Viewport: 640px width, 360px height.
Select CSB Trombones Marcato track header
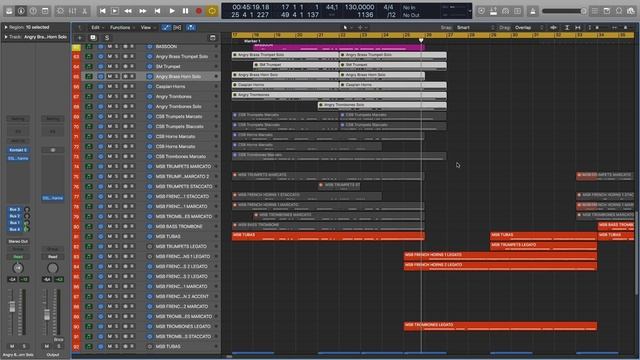click(x=180, y=156)
